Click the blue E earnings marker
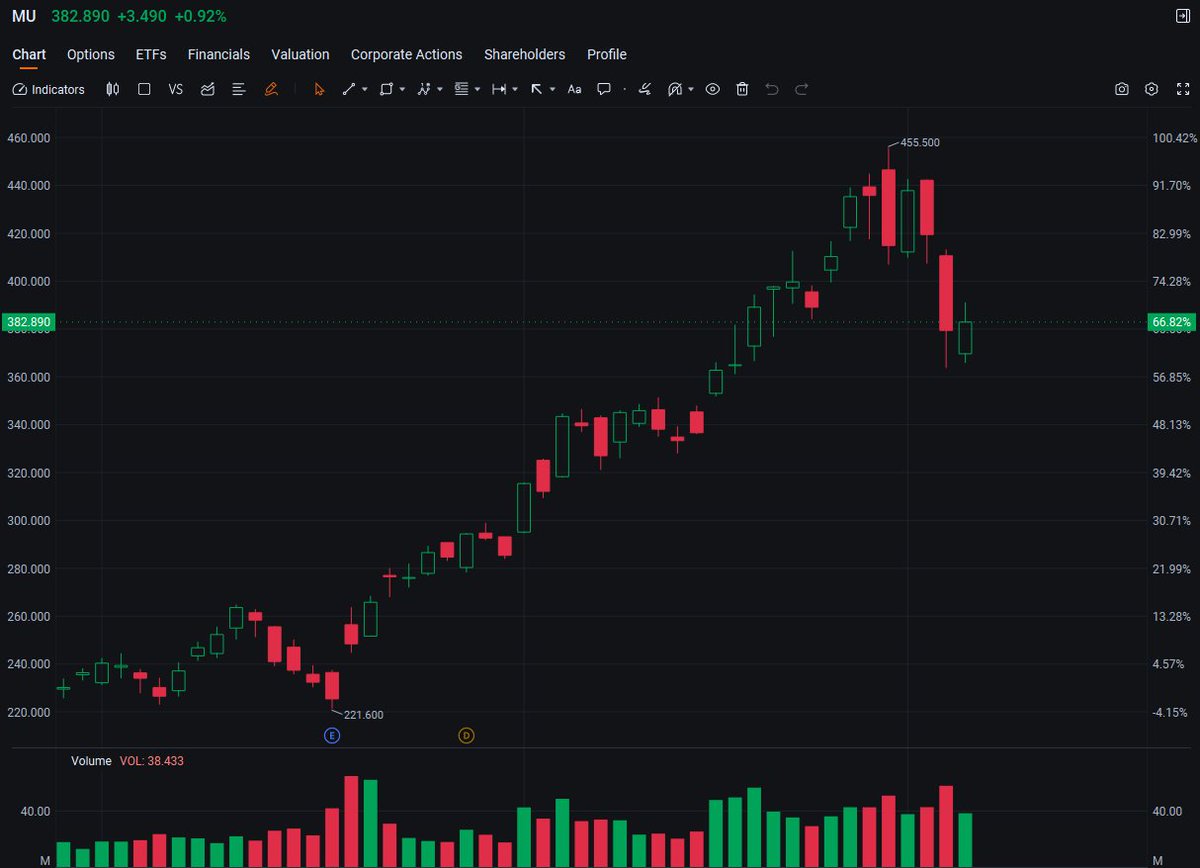This screenshot has width=1200, height=868. pos(332,736)
